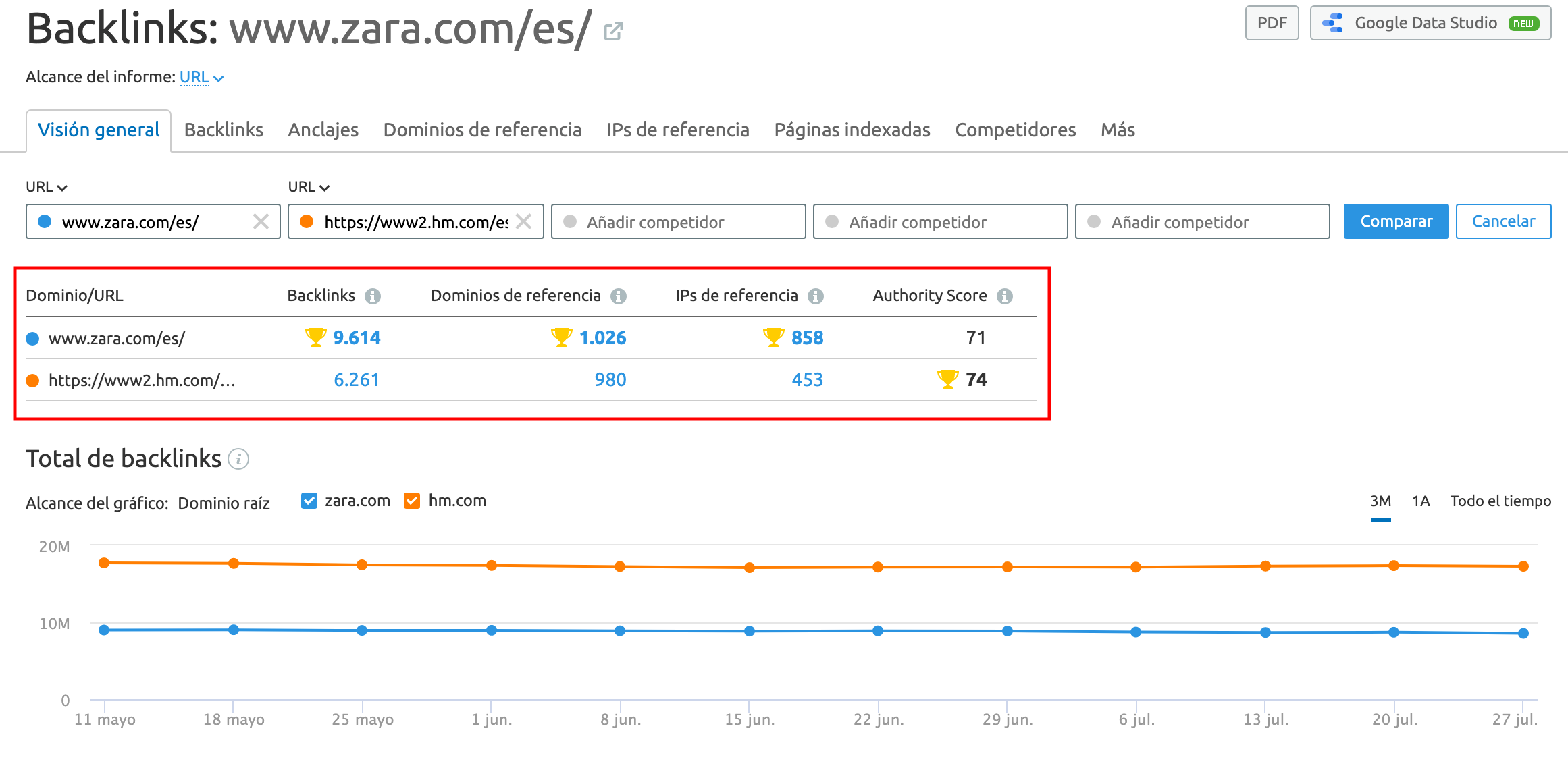Viewport: 1568px width, 768px height.
Task: Click trophy icon beside 1.026 referring domains
Action: [x=561, y=337]
